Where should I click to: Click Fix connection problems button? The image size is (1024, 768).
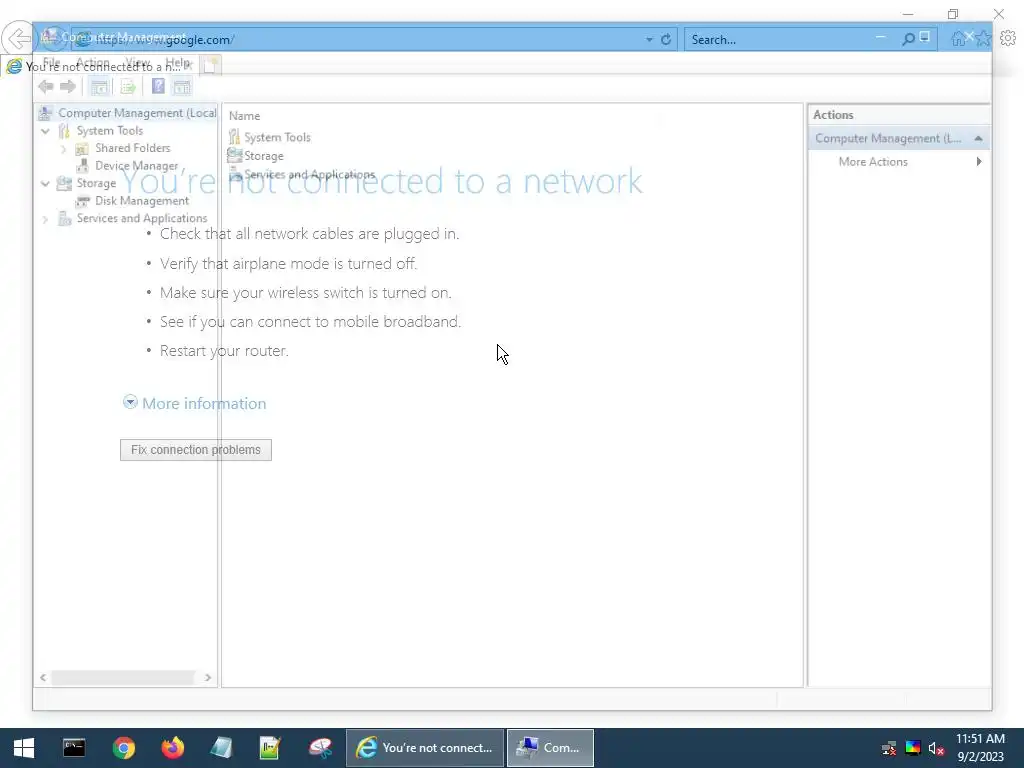(196, 450)
